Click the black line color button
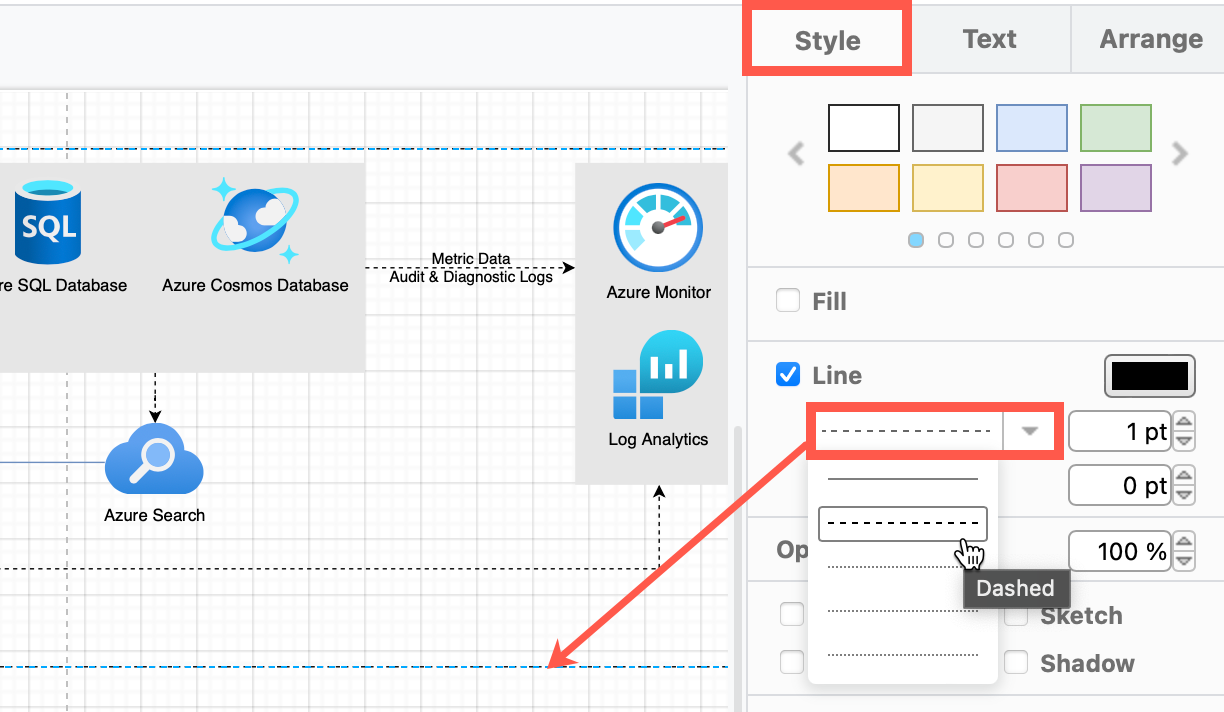 pos(1149,376)
